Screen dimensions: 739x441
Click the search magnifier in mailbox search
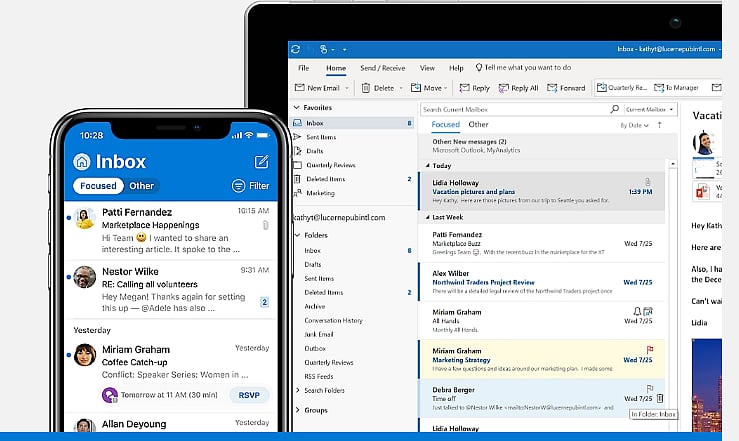[x=613, y=109]
